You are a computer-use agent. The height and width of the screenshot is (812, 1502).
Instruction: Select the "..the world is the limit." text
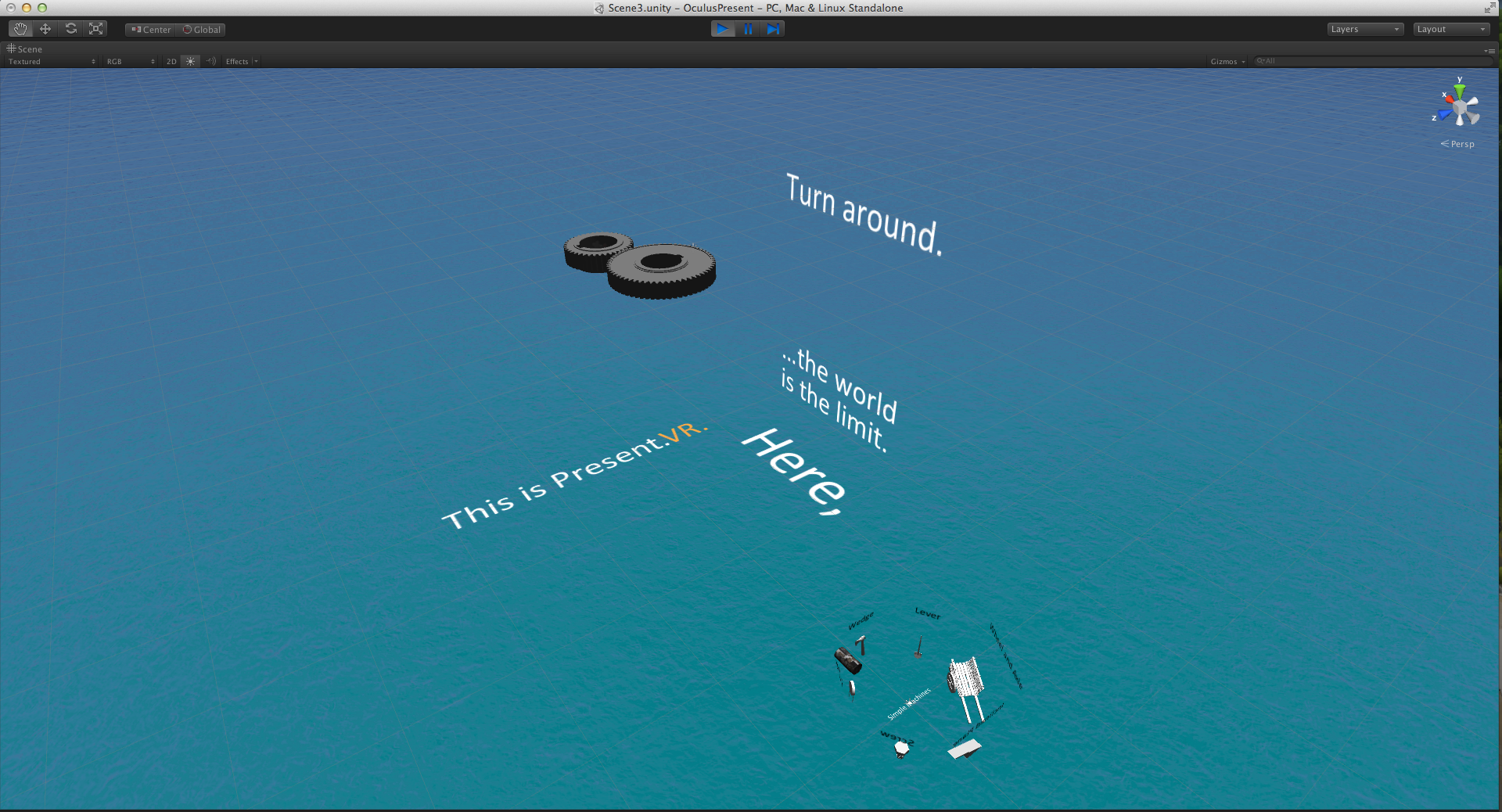pyautogui.click(x=839, y=400)
